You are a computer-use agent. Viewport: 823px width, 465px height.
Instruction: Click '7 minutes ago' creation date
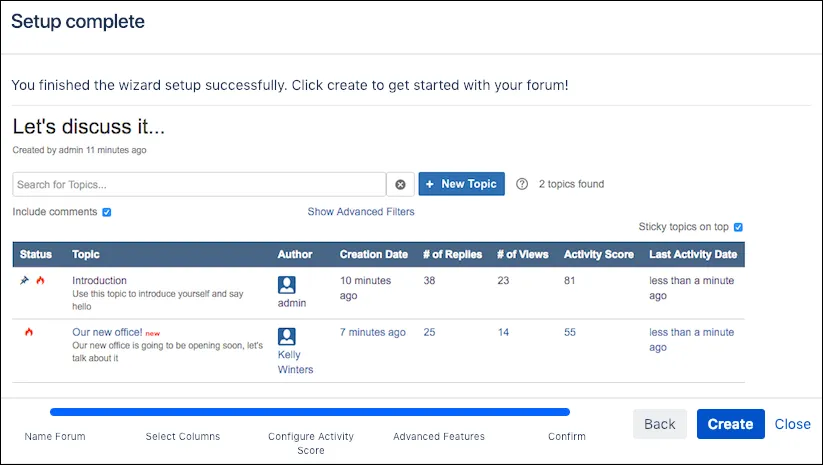tap(373, 332)
